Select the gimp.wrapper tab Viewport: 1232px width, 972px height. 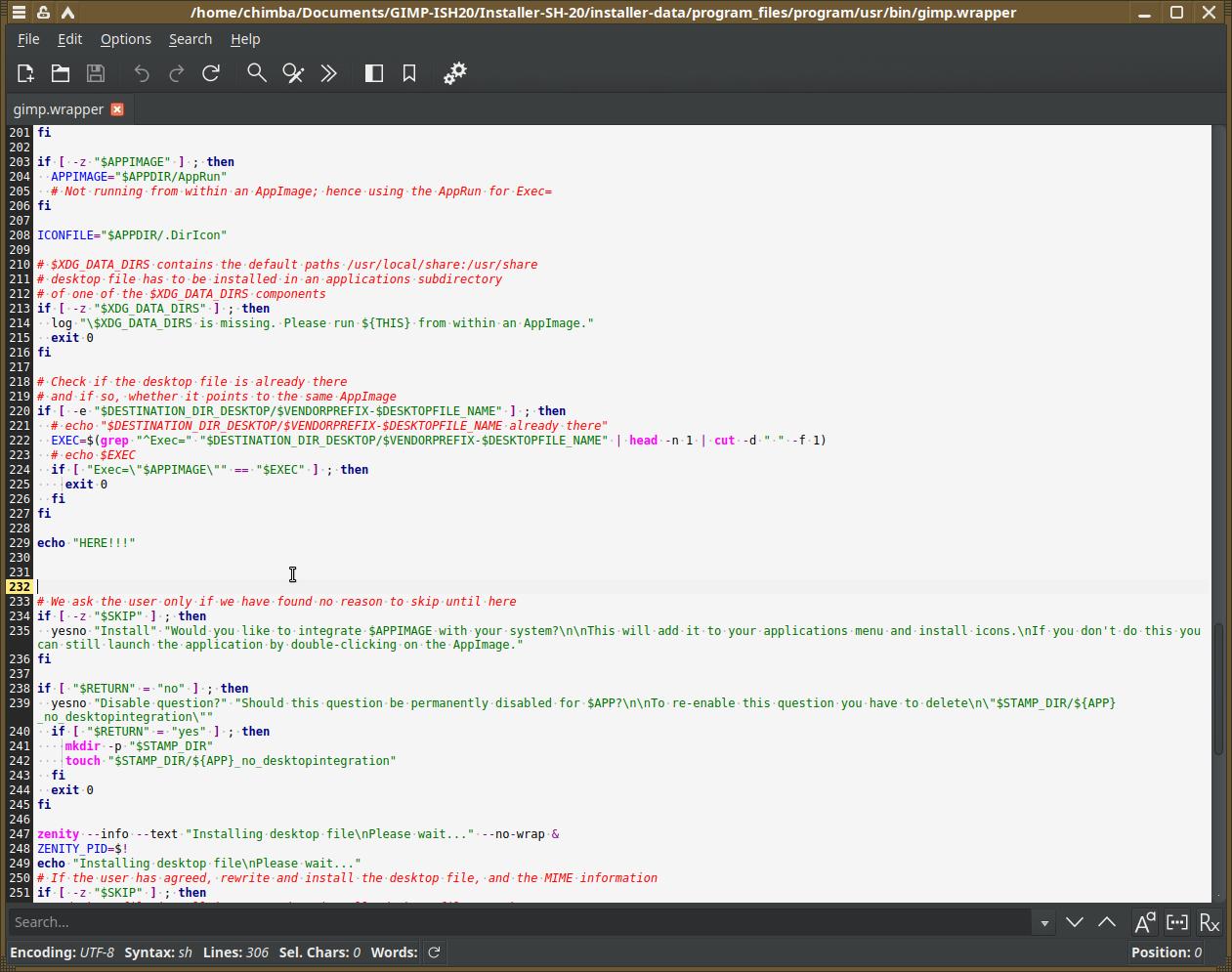click(x=59, y=109)
